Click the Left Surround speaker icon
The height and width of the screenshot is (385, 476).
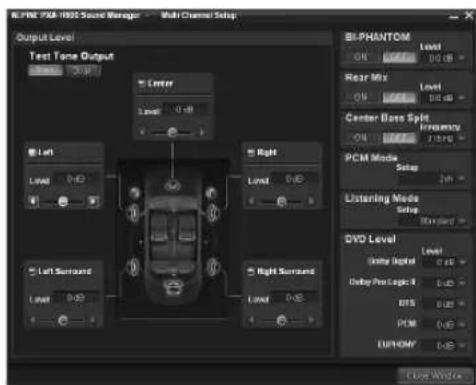[32, 271]
